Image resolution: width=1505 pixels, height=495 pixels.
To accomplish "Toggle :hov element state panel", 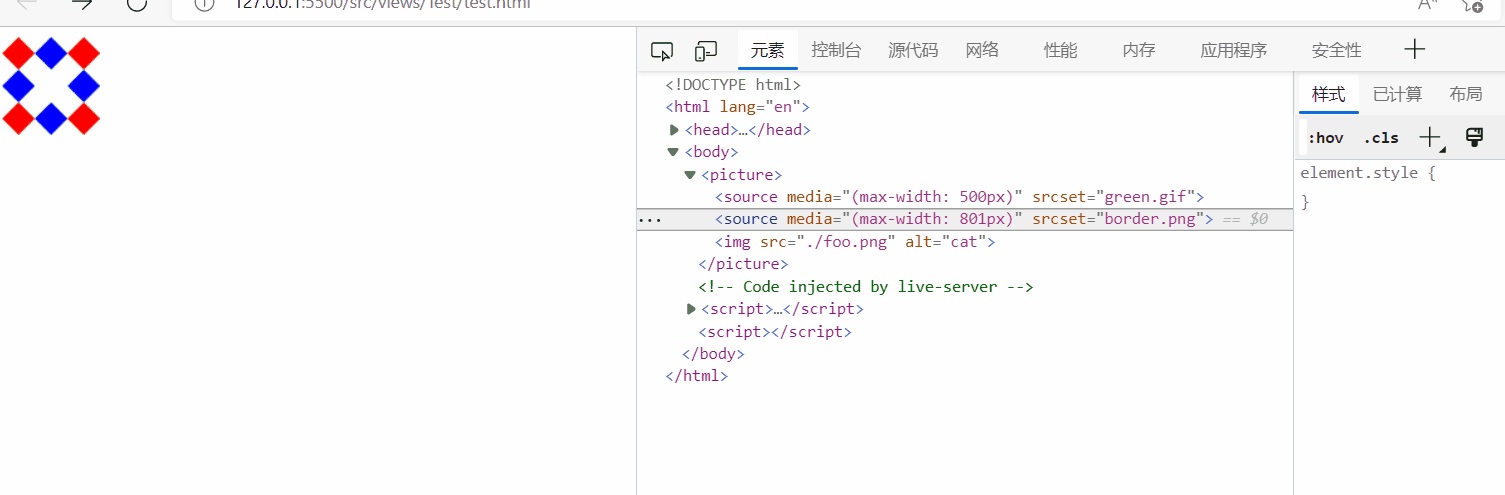I will [x=1325, y=138].
